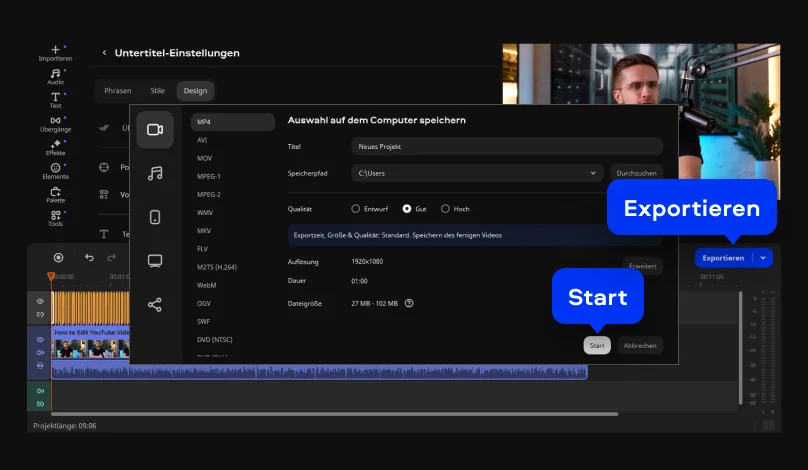Image resolution: width=808 pixels, height=470 pixels.
Task: Go back from Untertitel-Einstellungen using the chevron
Action: (x=104, y=53)
